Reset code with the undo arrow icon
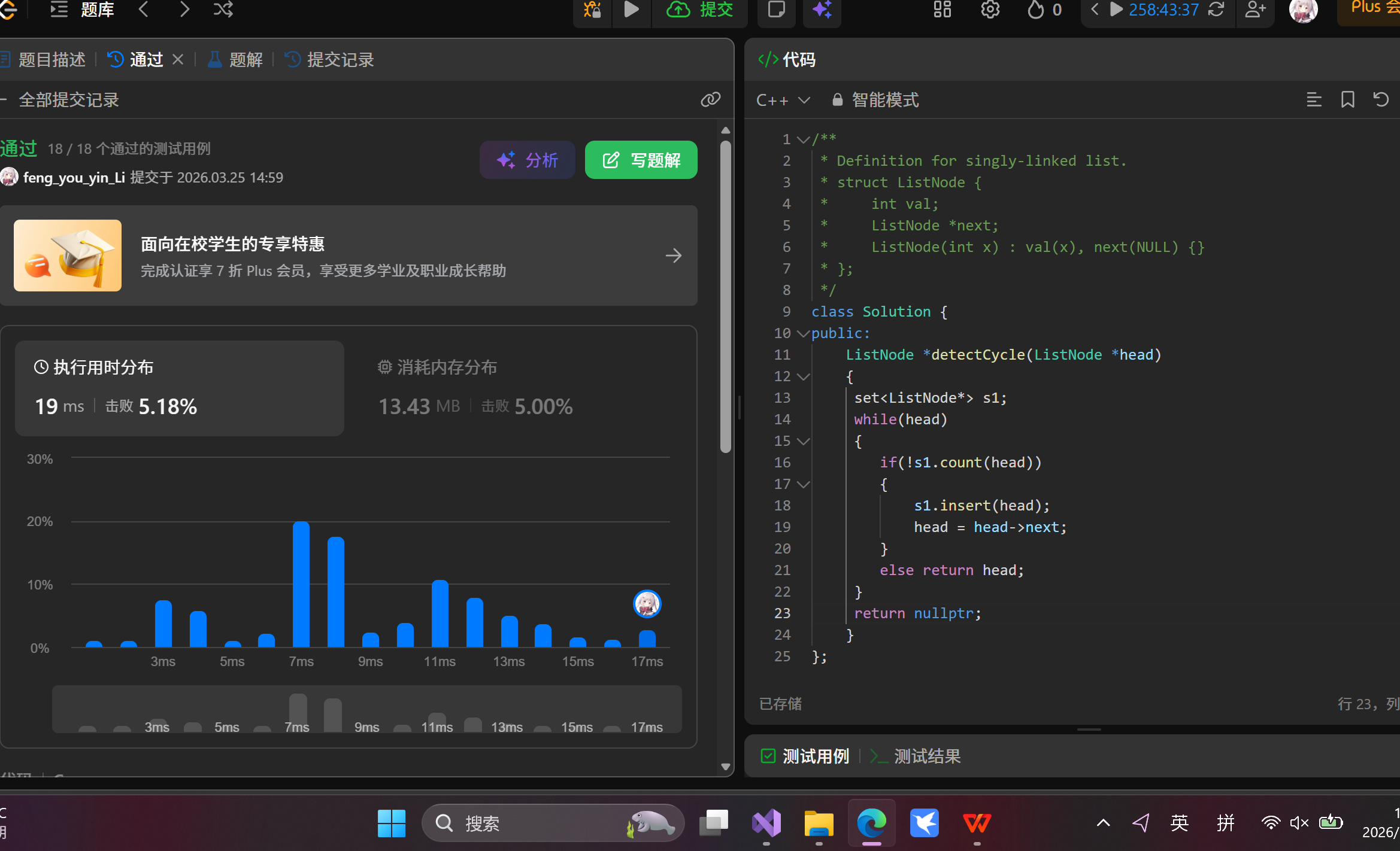Screen dimensions: 1400x851 pos(1381,99)
